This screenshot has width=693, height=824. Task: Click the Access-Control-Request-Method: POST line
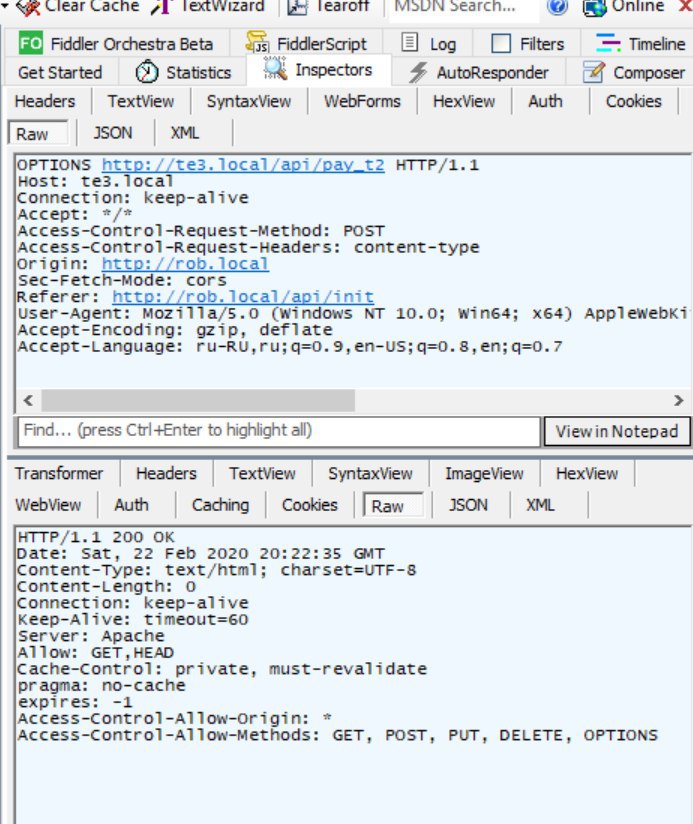[201, 231]
